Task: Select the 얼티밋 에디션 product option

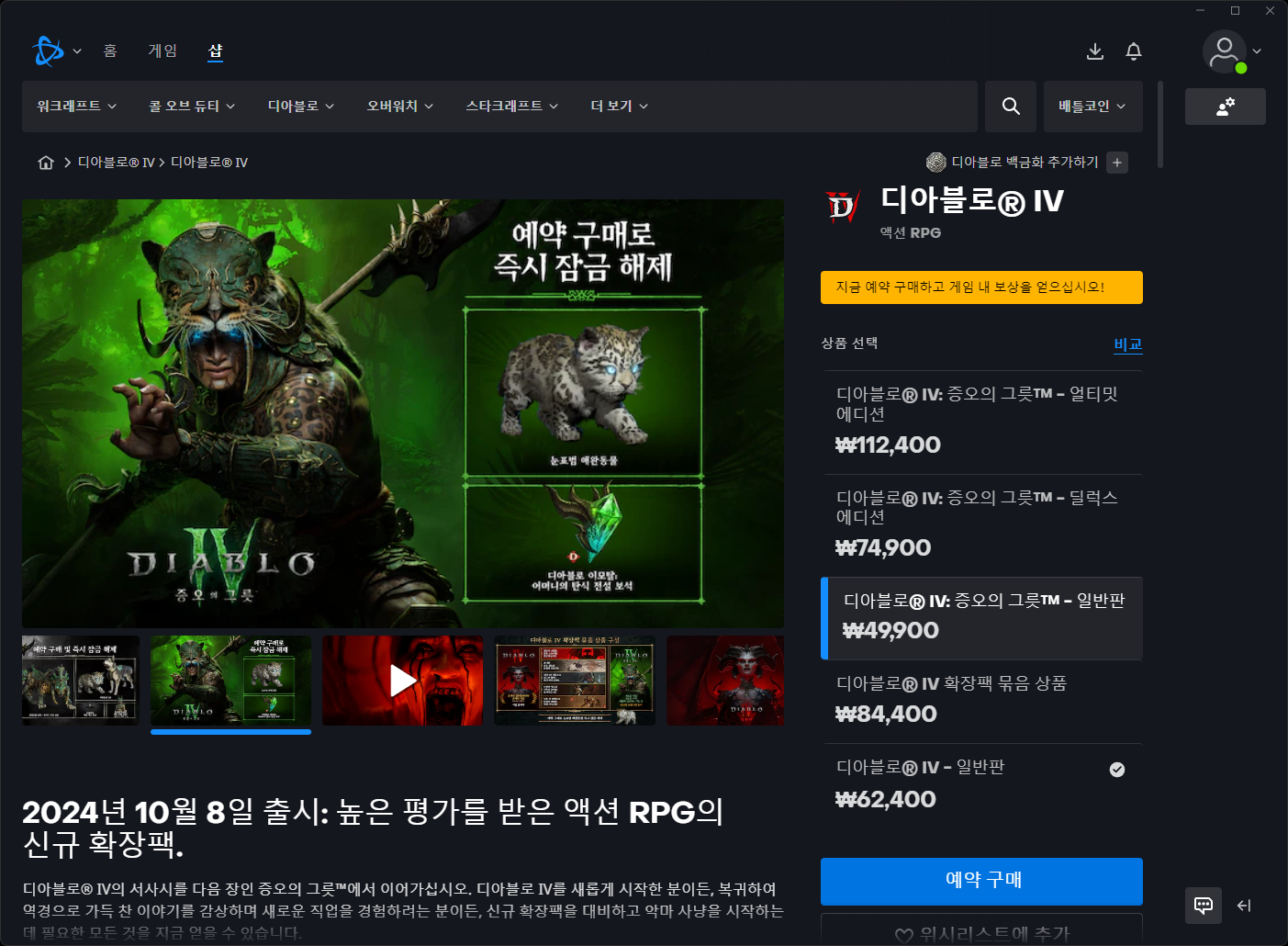Action: pyautogui.click(x=981, y=422)
